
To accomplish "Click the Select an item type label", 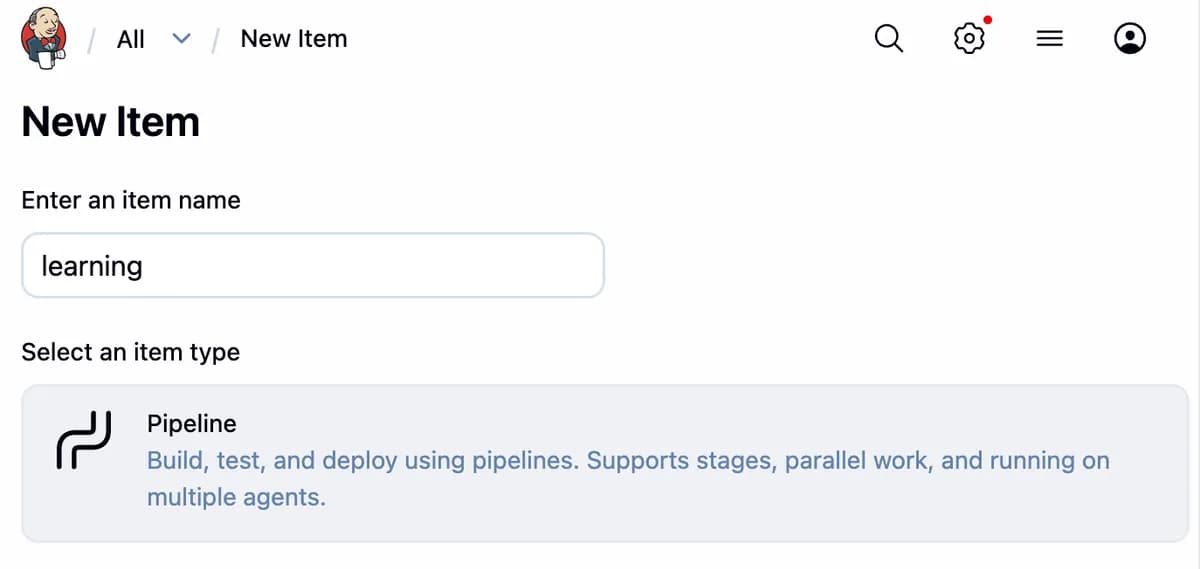I will click(131, 352).
